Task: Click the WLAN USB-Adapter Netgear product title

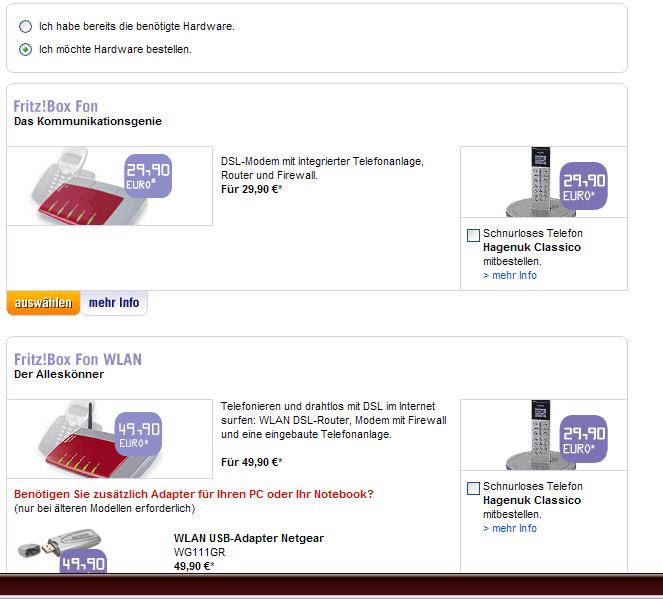Action: pyautogui.click(x=249, y=538)
